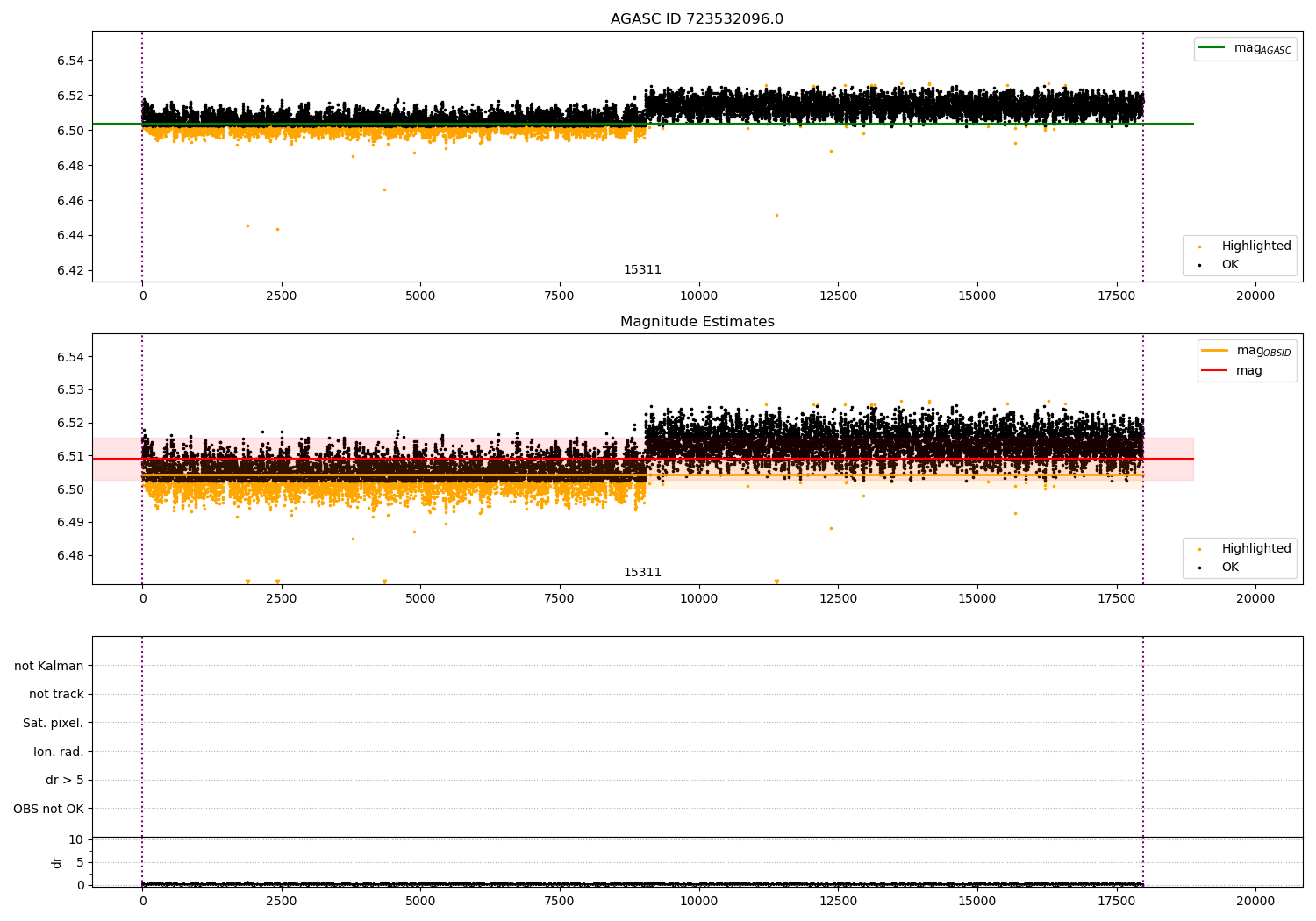Click the 'not track' axis label
This screenshot has width=1316, height=921.
56,694
